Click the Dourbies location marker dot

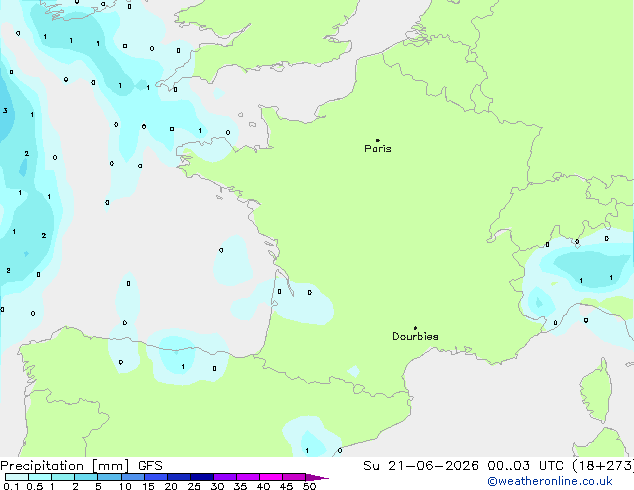click(415, 328)
